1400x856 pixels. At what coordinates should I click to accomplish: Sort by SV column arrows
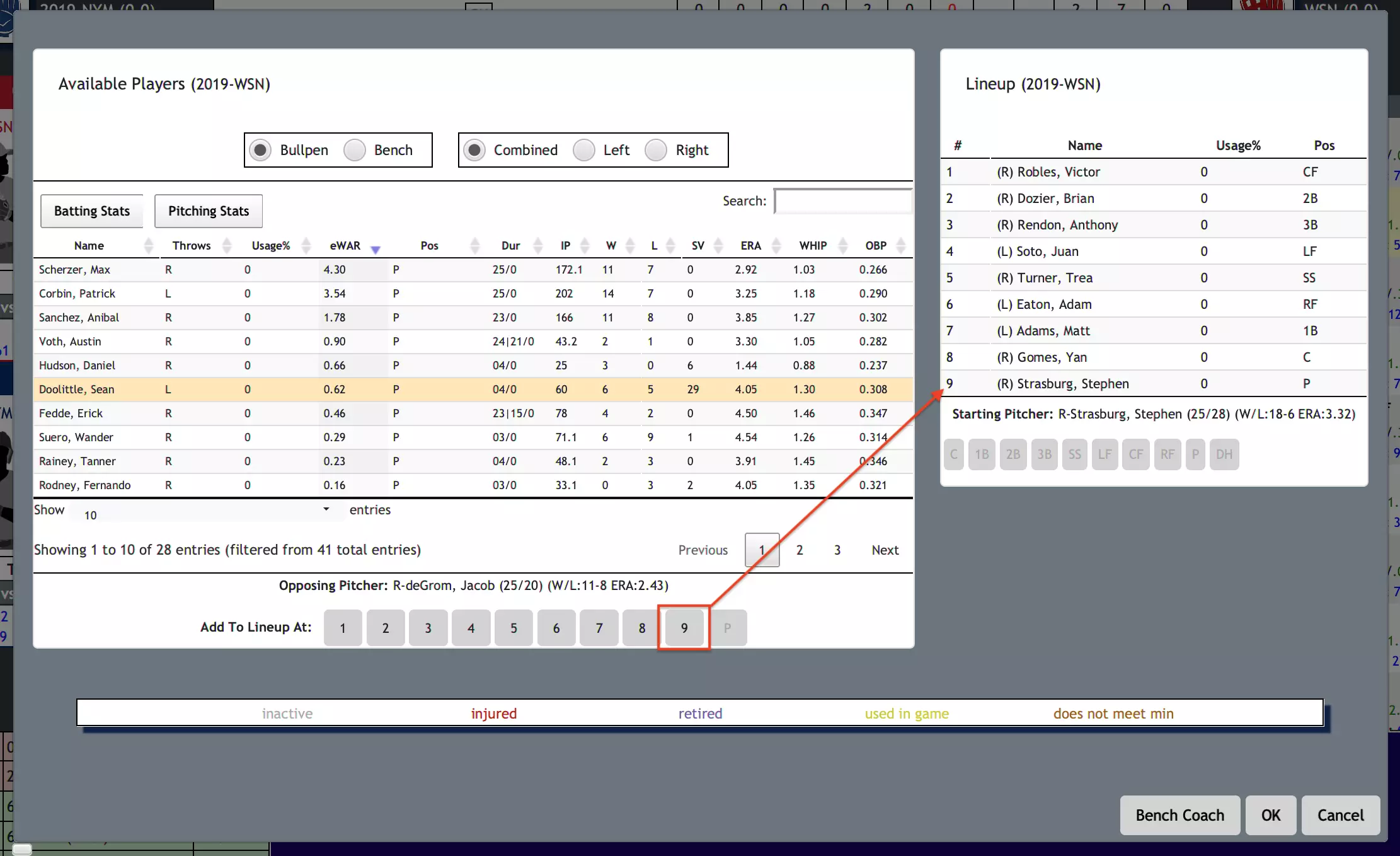(x=718, y=246)
